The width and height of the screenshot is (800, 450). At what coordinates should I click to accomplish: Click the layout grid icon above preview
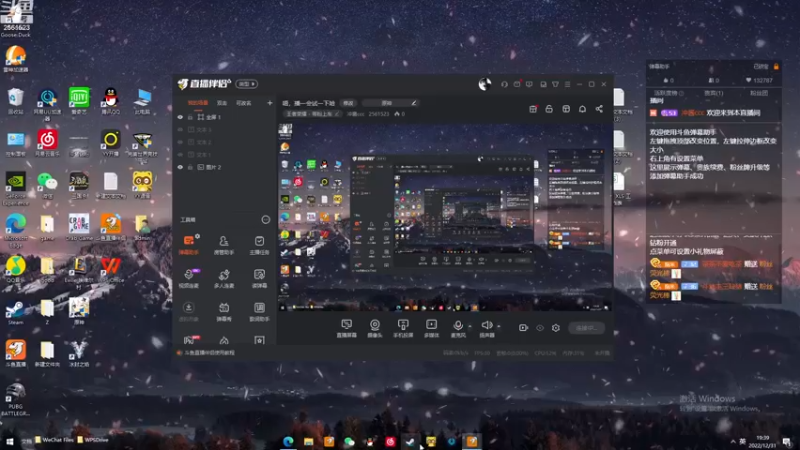566,109
